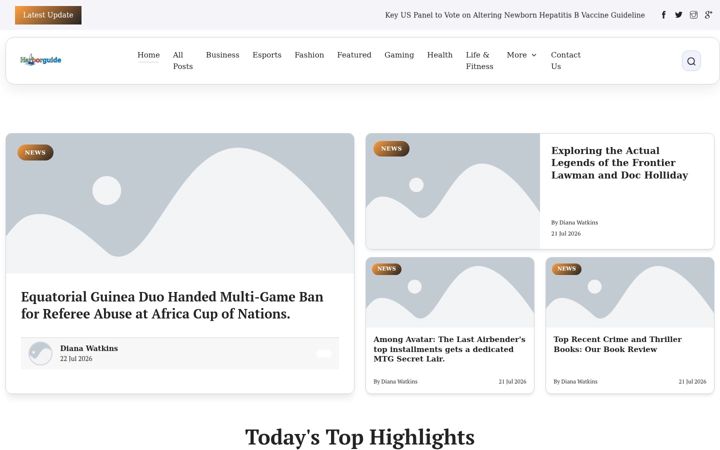Open the Health menu item
Viewport: 720px width, 450px height.
[439, 55]
